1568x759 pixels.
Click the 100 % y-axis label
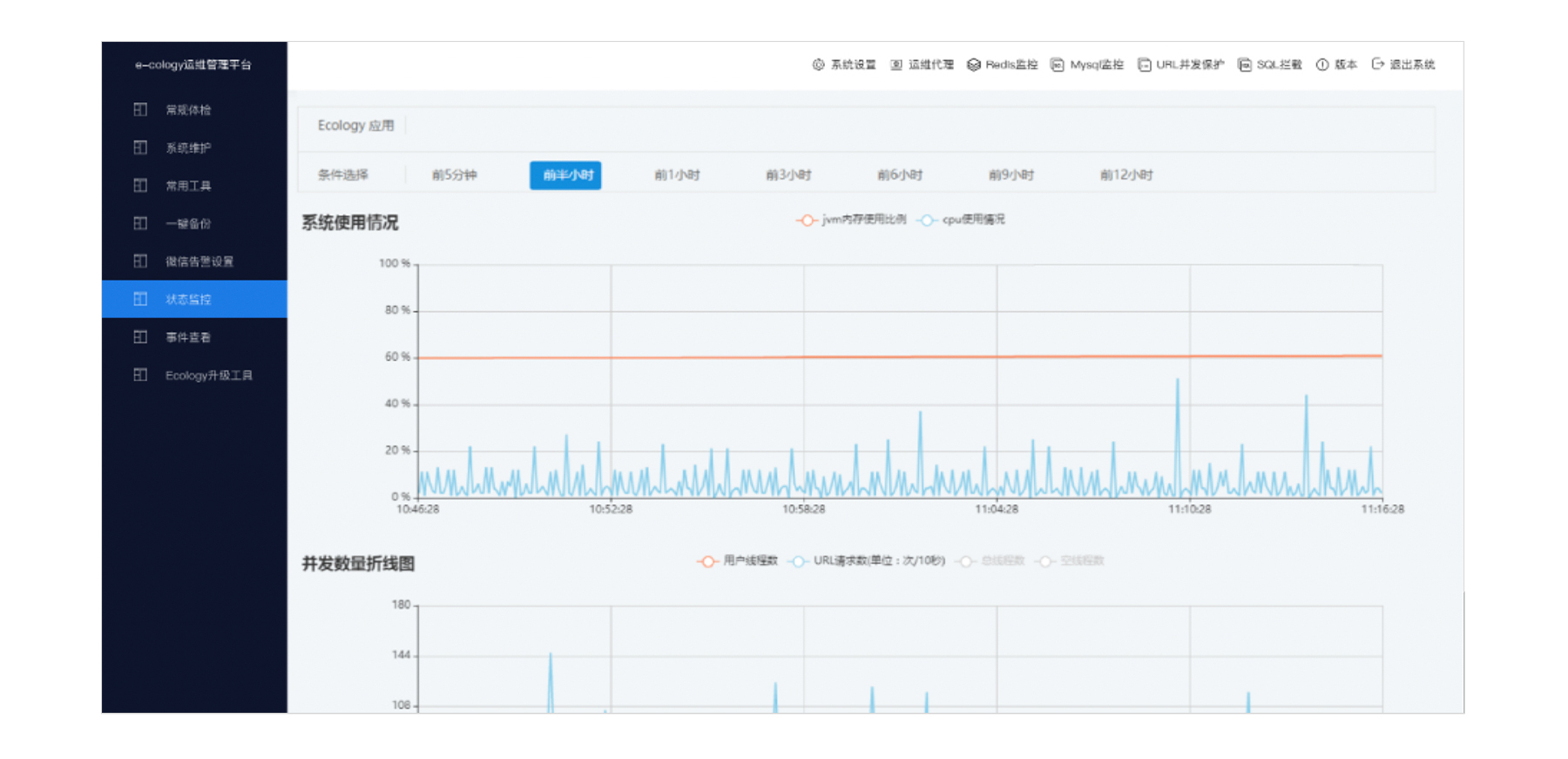point(395,263)
